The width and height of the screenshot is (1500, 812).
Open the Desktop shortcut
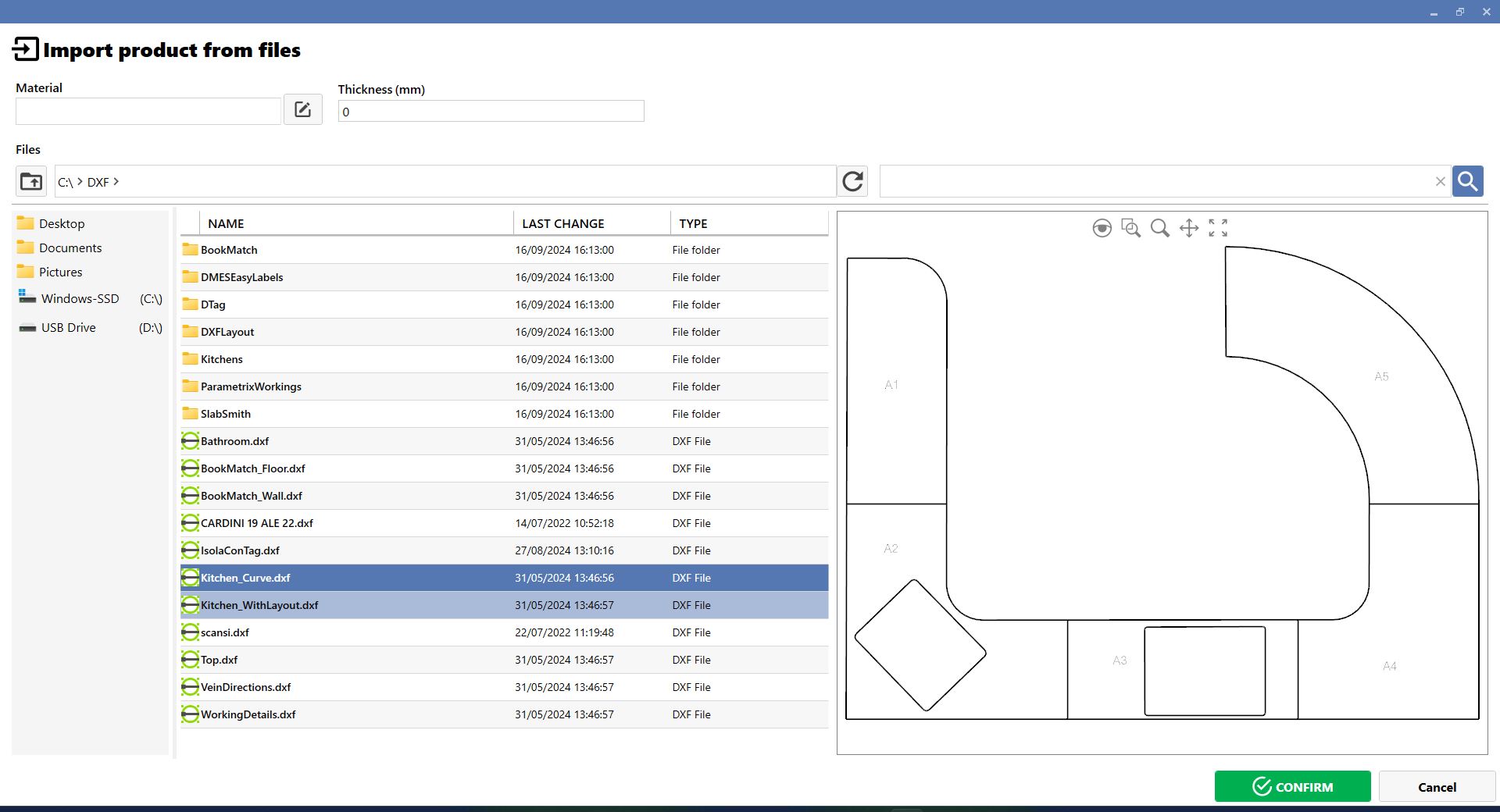(51, 223)
